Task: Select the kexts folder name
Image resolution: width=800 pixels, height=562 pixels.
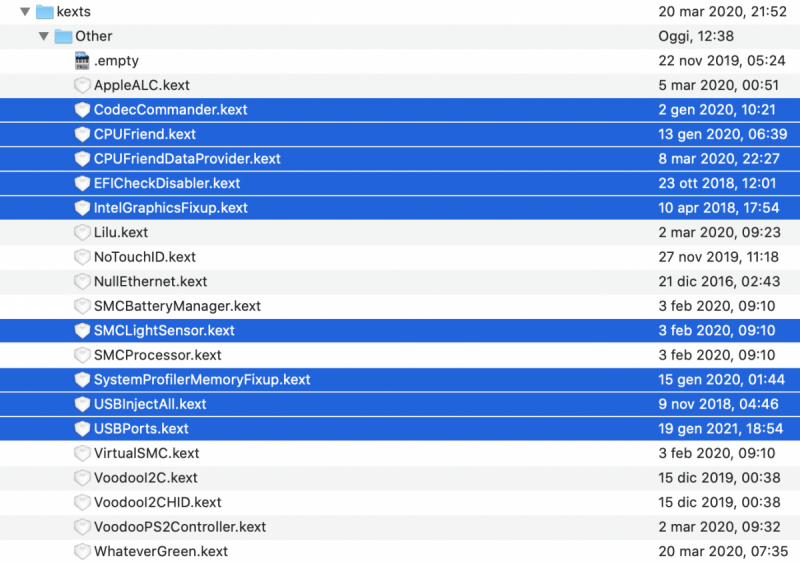Action: 73,11
